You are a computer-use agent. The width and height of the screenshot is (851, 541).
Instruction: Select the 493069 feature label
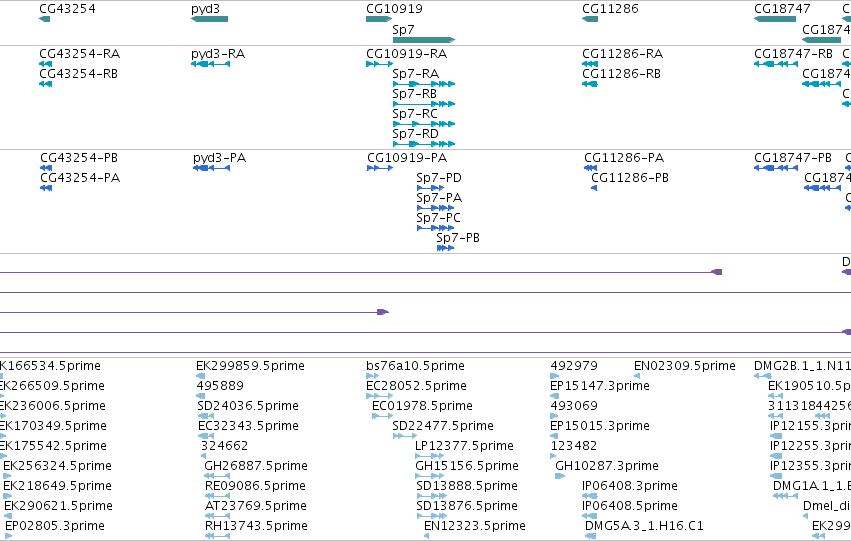[x=574, y=406]
